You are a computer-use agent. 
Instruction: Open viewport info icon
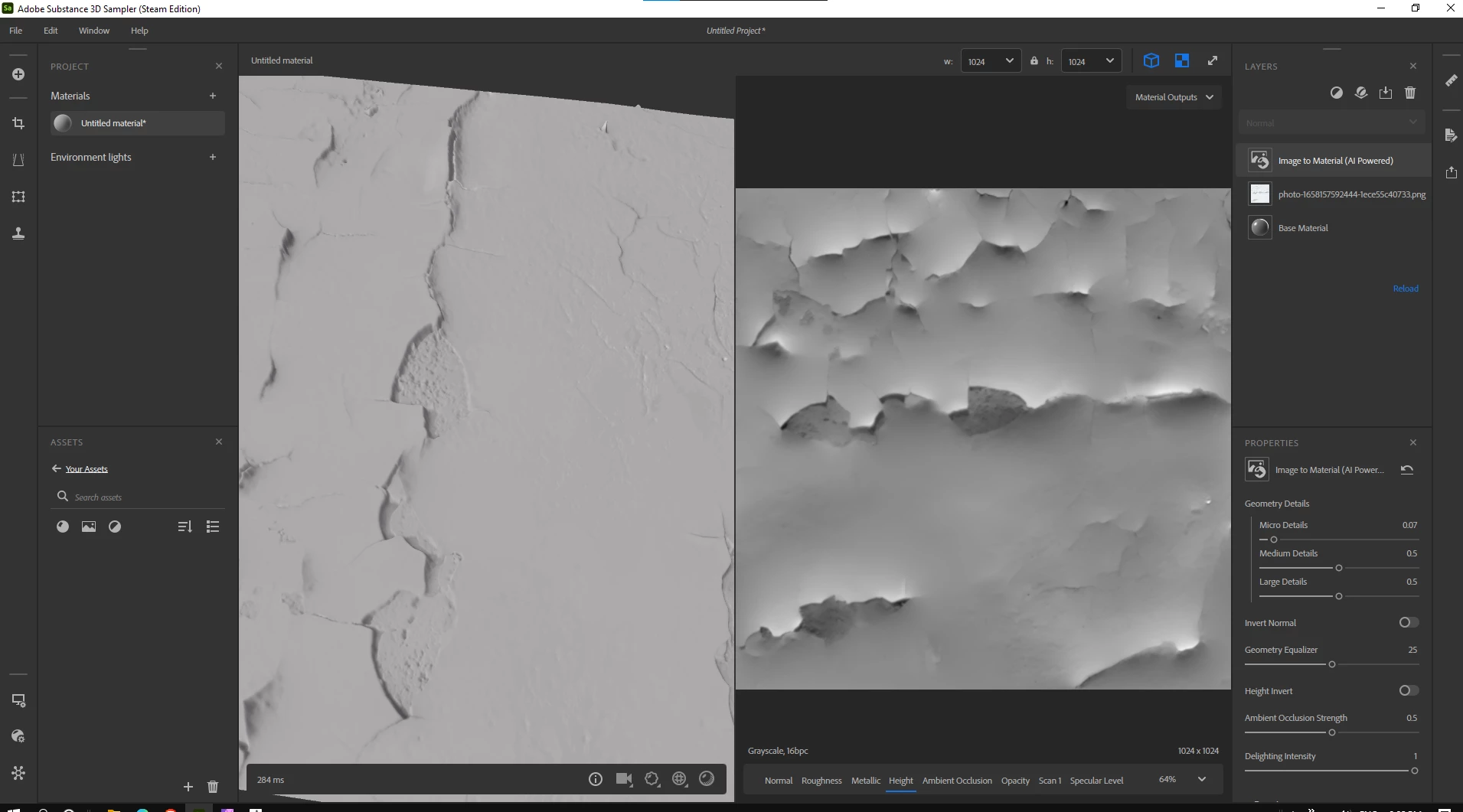click(x=596, y=779)
